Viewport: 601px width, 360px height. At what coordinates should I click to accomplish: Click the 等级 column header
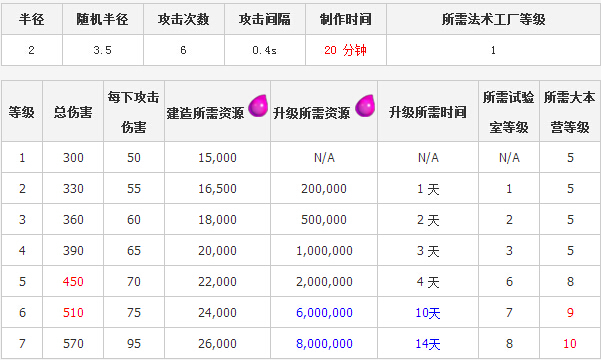[22, 112]
